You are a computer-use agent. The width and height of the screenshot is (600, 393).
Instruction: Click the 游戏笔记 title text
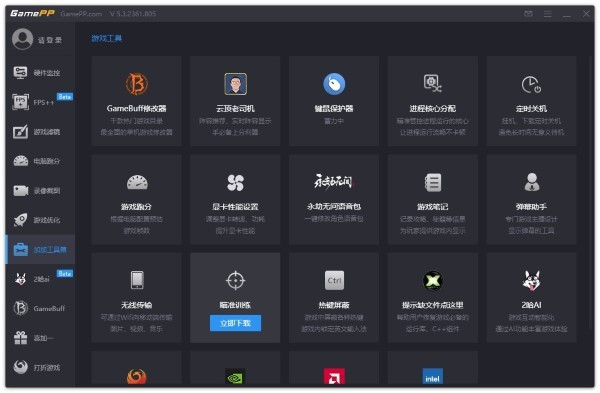[433, 207]
